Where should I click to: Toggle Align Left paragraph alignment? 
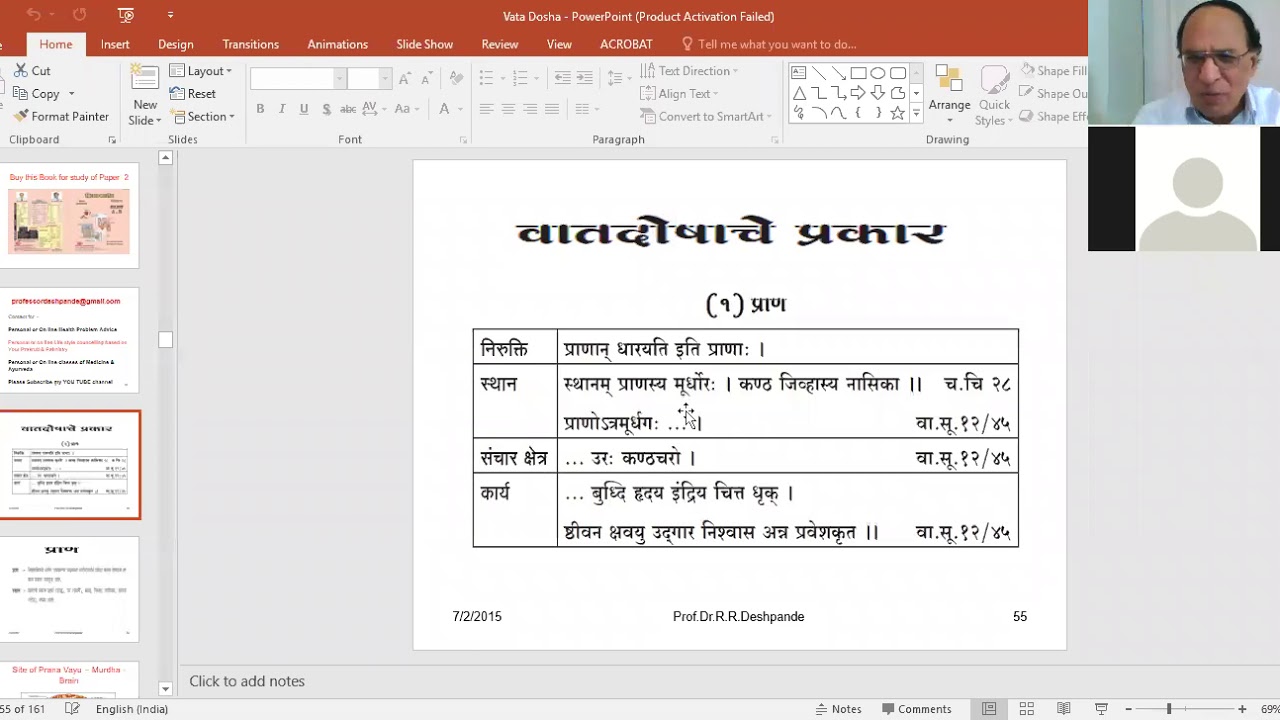pos(486,109)
